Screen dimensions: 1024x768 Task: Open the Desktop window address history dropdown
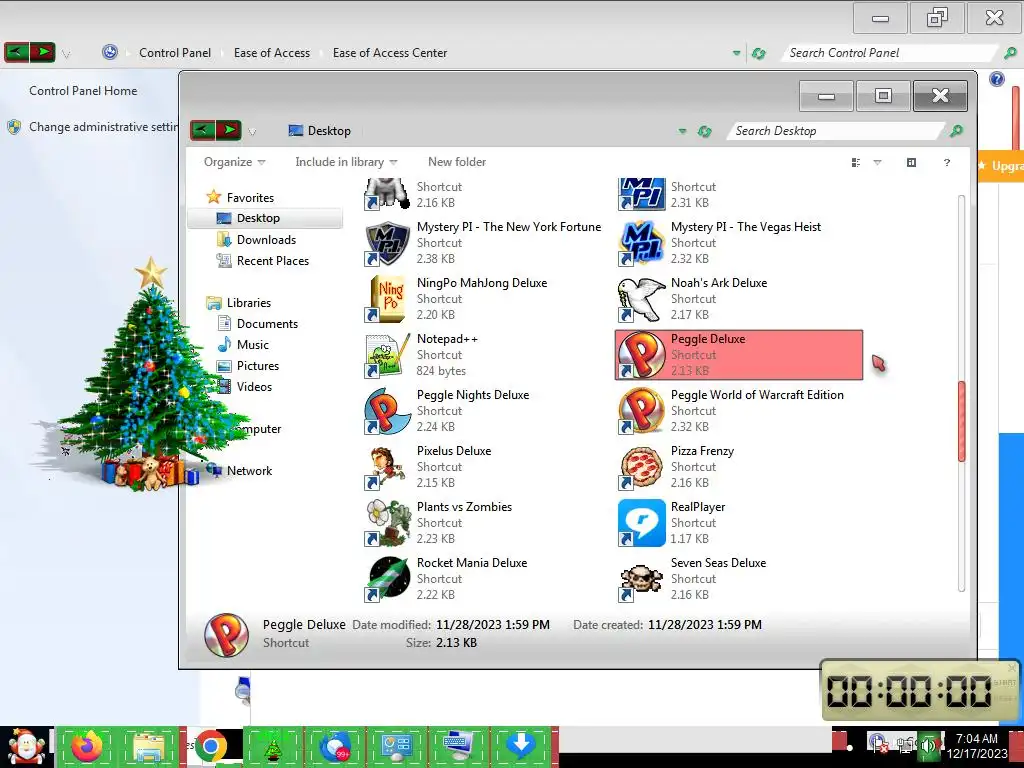pyautogui.click(x=682, y=131)
